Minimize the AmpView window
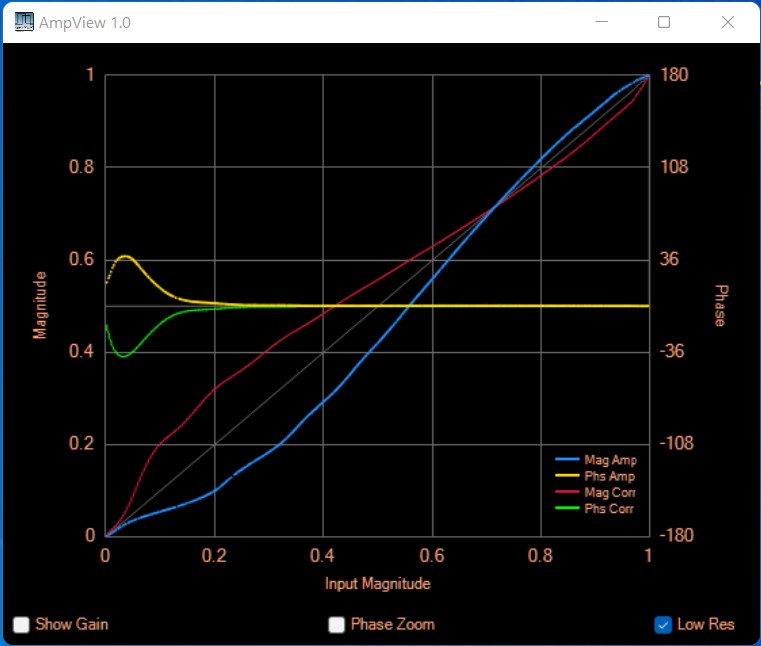This screenshot has width=761, height=646. 602,22
